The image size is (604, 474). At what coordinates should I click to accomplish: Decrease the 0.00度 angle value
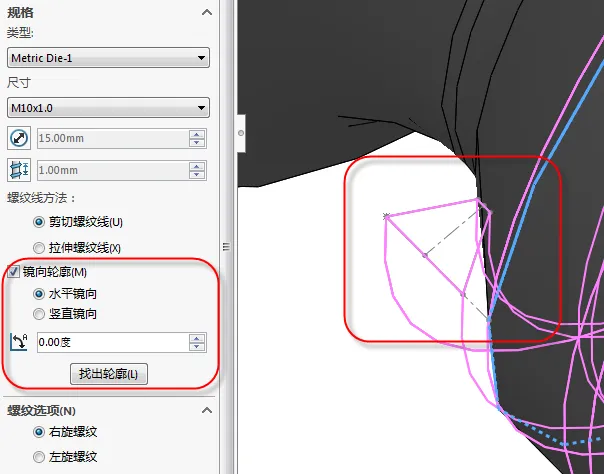click(197, 347)
